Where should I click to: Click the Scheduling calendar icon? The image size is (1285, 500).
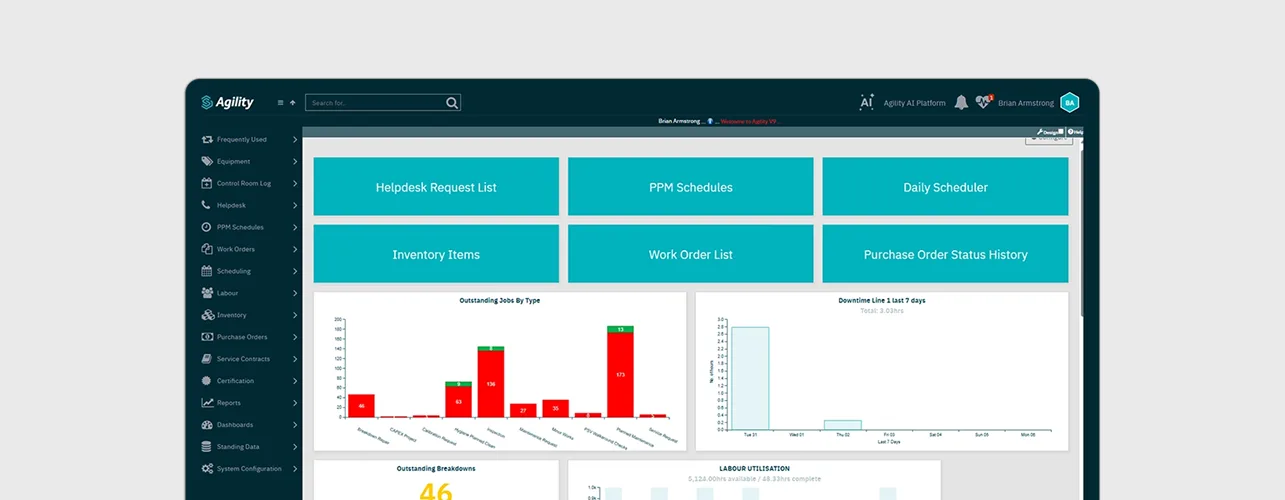207,271
